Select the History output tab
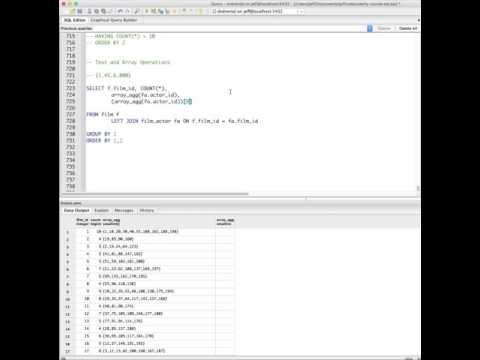The height and width of the screenshot is (360, 480). [147, 210]
